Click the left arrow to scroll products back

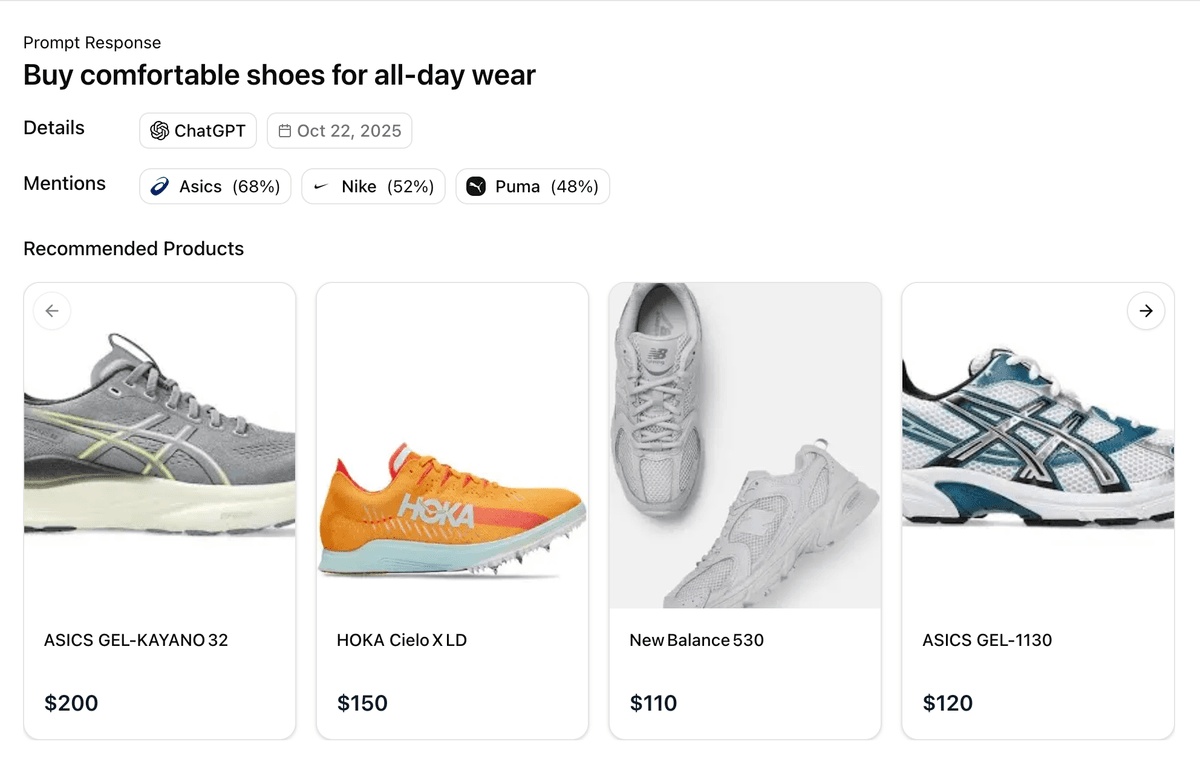pos(51,311)
